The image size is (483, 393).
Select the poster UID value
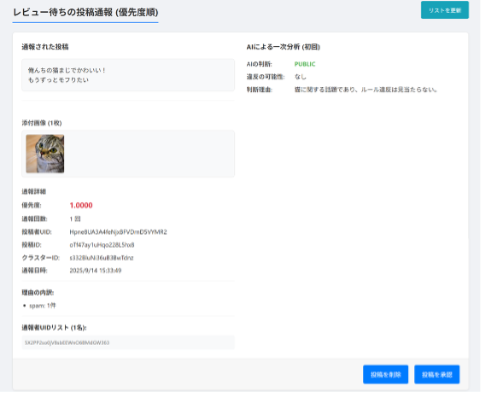pyautogui.click(x=118, y=232)
